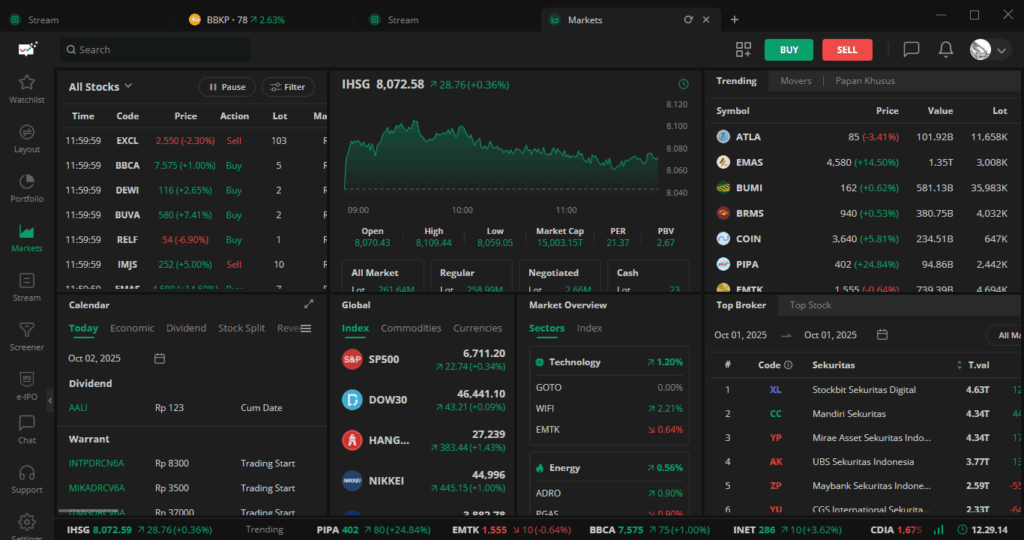Select the Commodities tab in Global
The image size is (1024, 540).
point(411,328)
